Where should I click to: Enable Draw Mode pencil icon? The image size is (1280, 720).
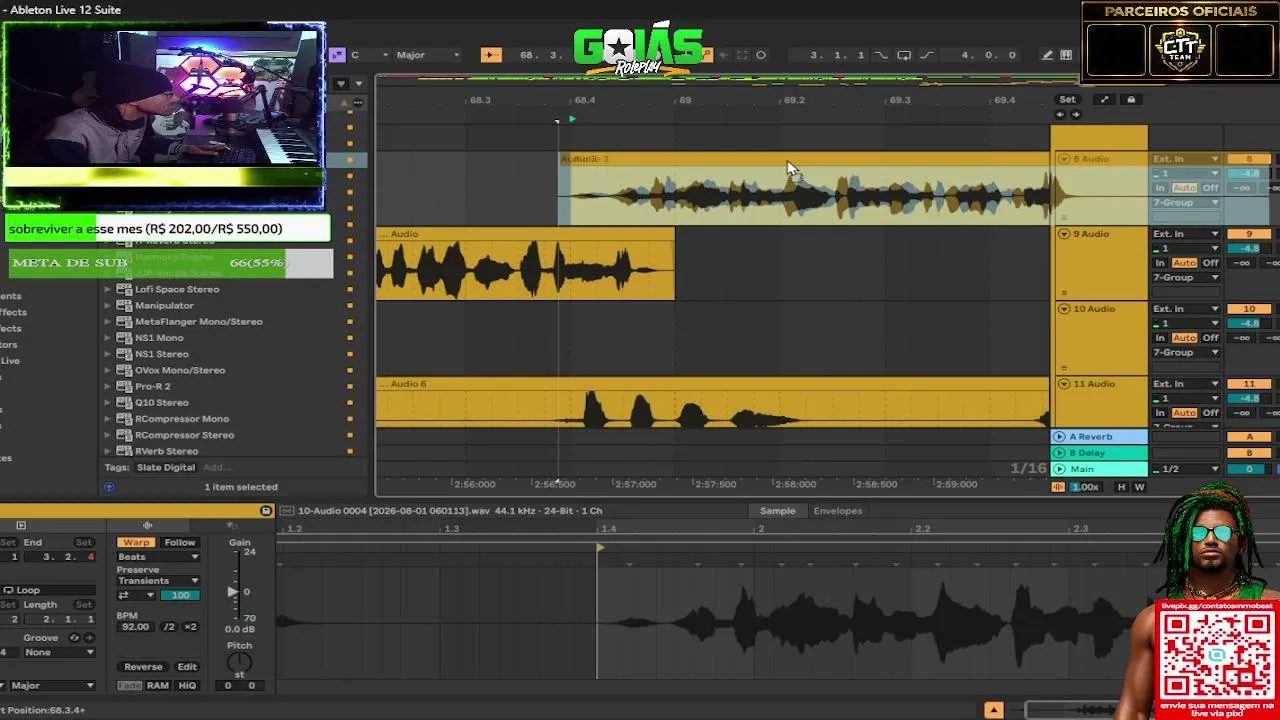click(1047, 55)
